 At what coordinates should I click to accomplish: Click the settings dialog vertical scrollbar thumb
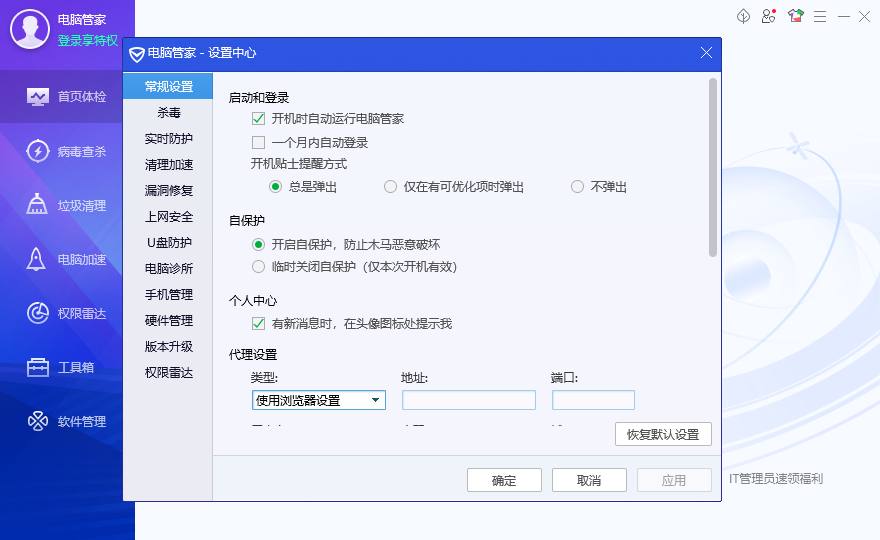coord(713,167)
